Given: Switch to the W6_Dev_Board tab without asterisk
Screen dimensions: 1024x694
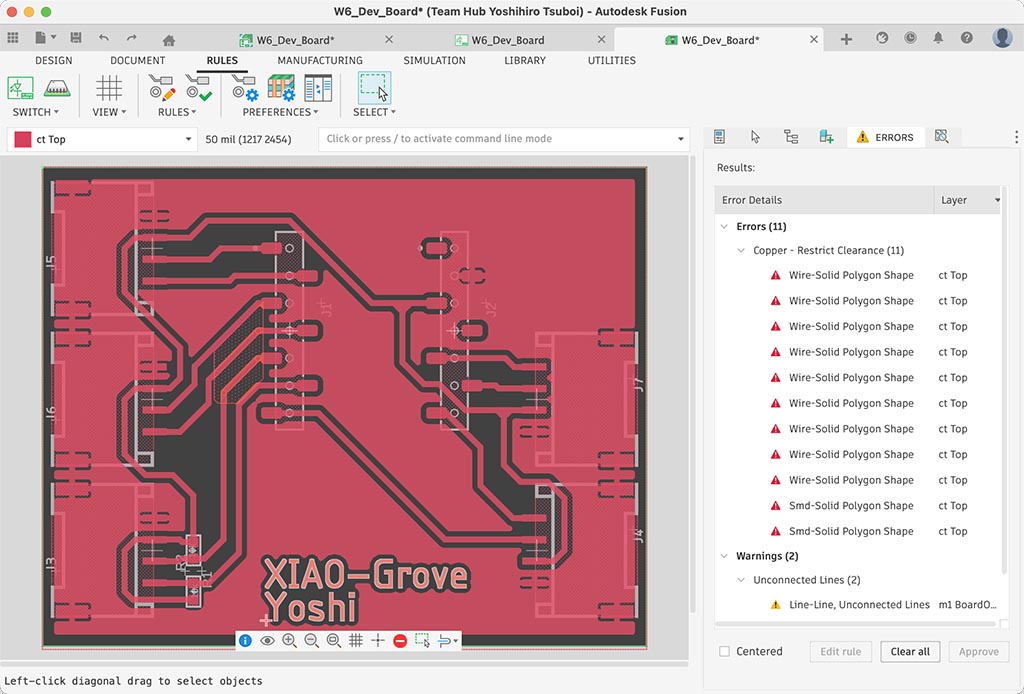Looking at the screenshot, I should (x=510, y=40).
